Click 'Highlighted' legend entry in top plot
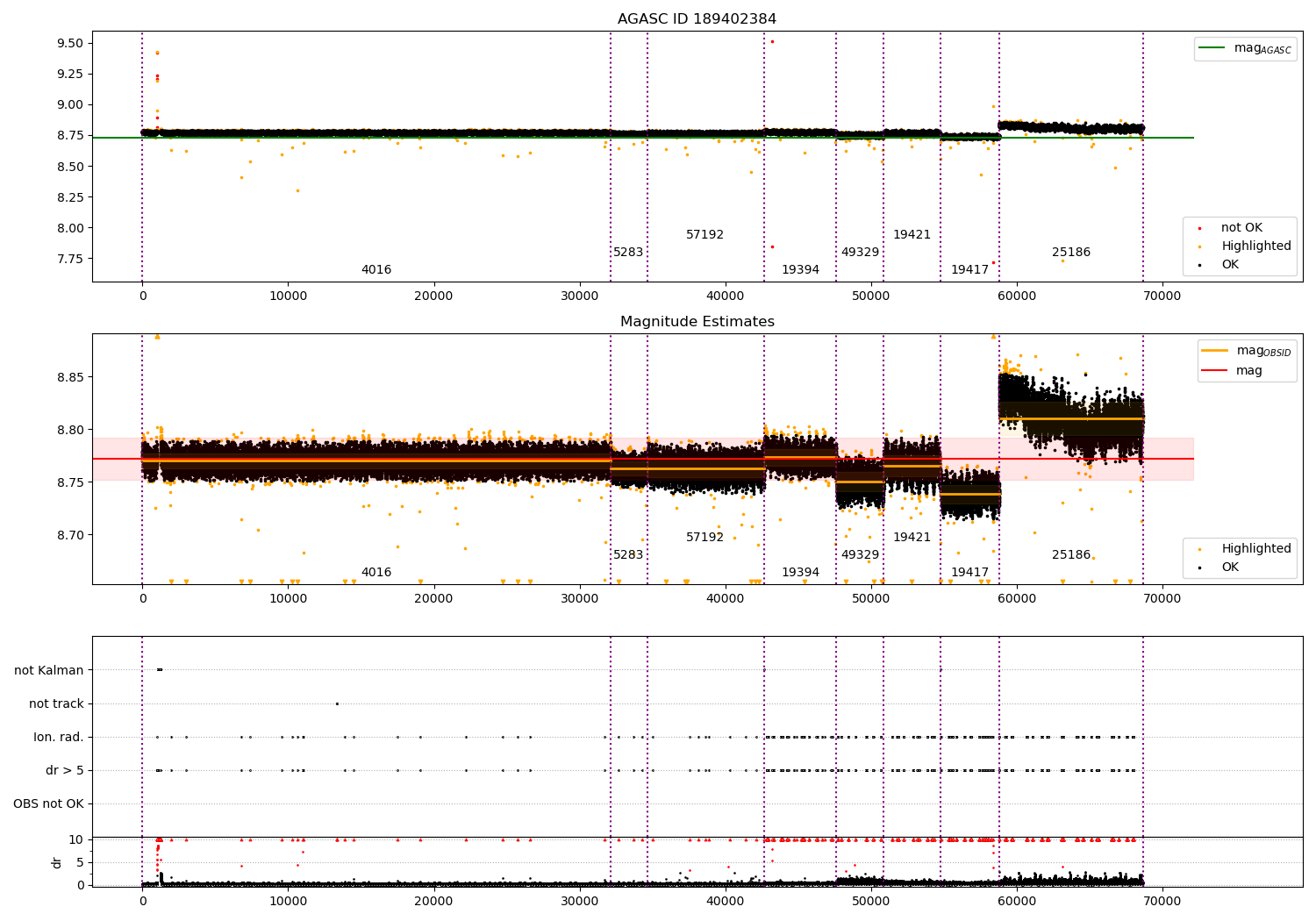Image resolution: width=1316 pixels, height=921 pixels. pos(1256,246)
